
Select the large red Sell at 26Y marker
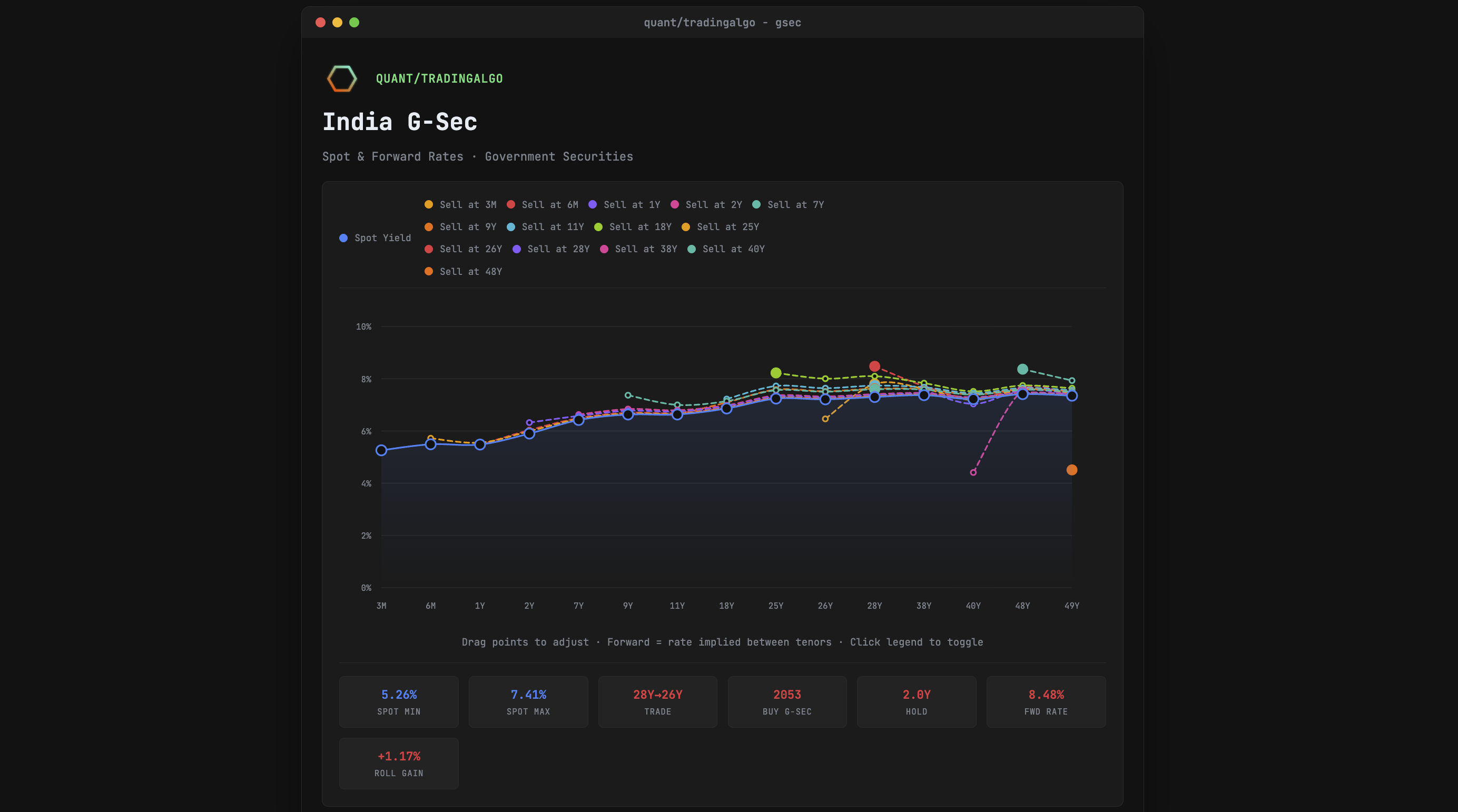click(x=874, y=366)
